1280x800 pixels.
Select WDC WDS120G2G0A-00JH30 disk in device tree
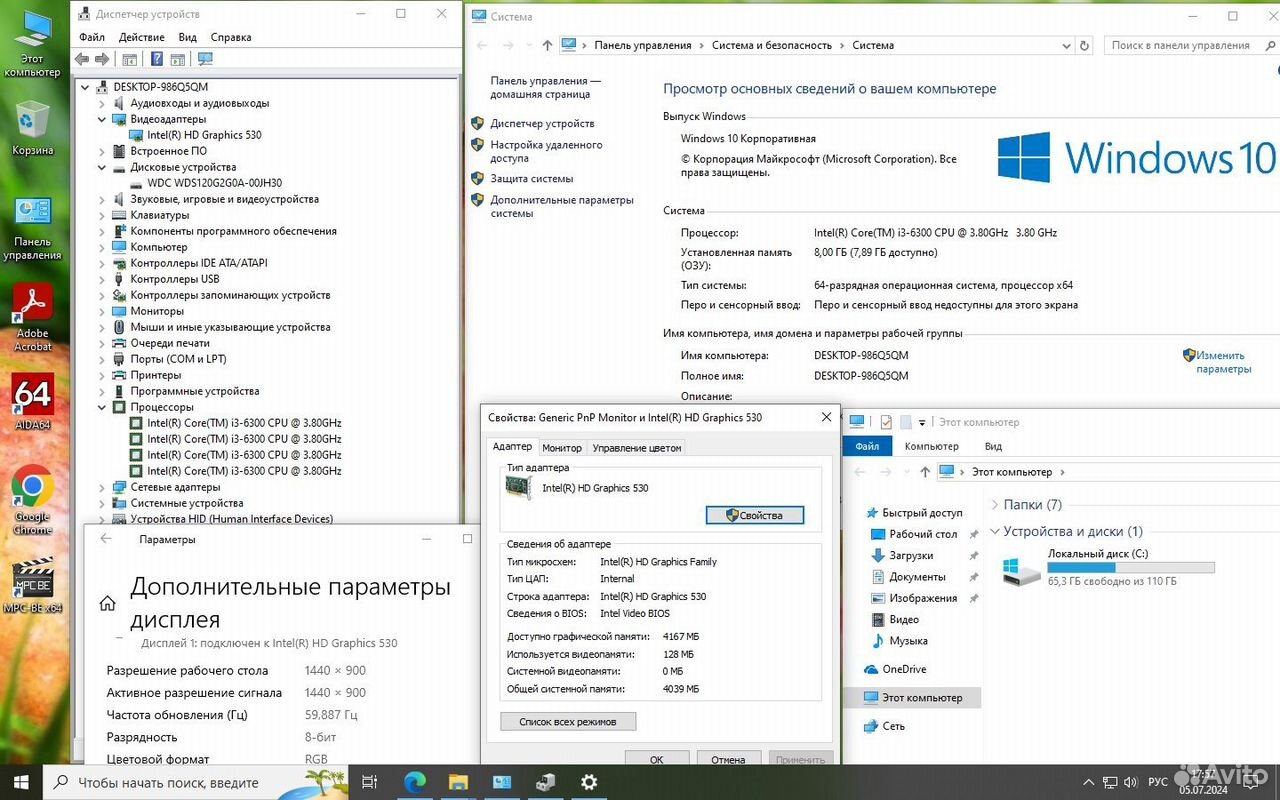point(214,183)
